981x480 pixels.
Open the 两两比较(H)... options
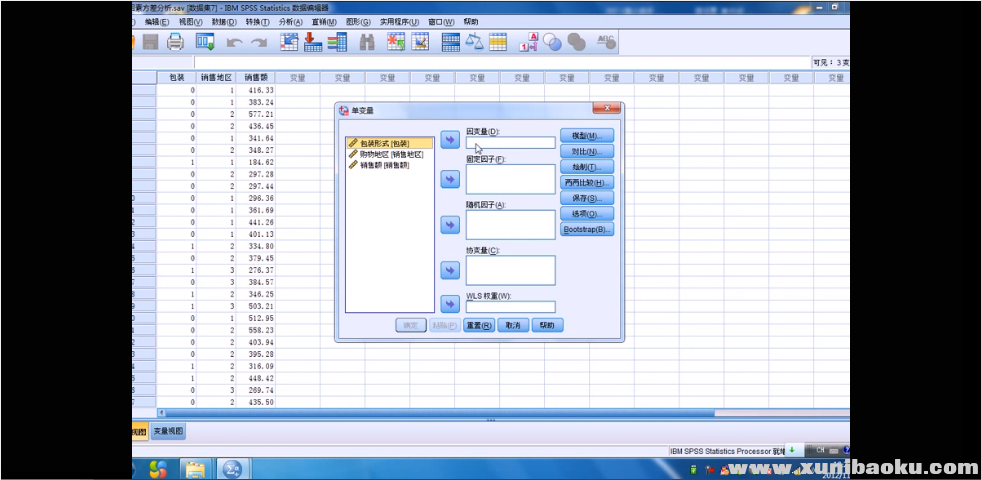[586, 183]
